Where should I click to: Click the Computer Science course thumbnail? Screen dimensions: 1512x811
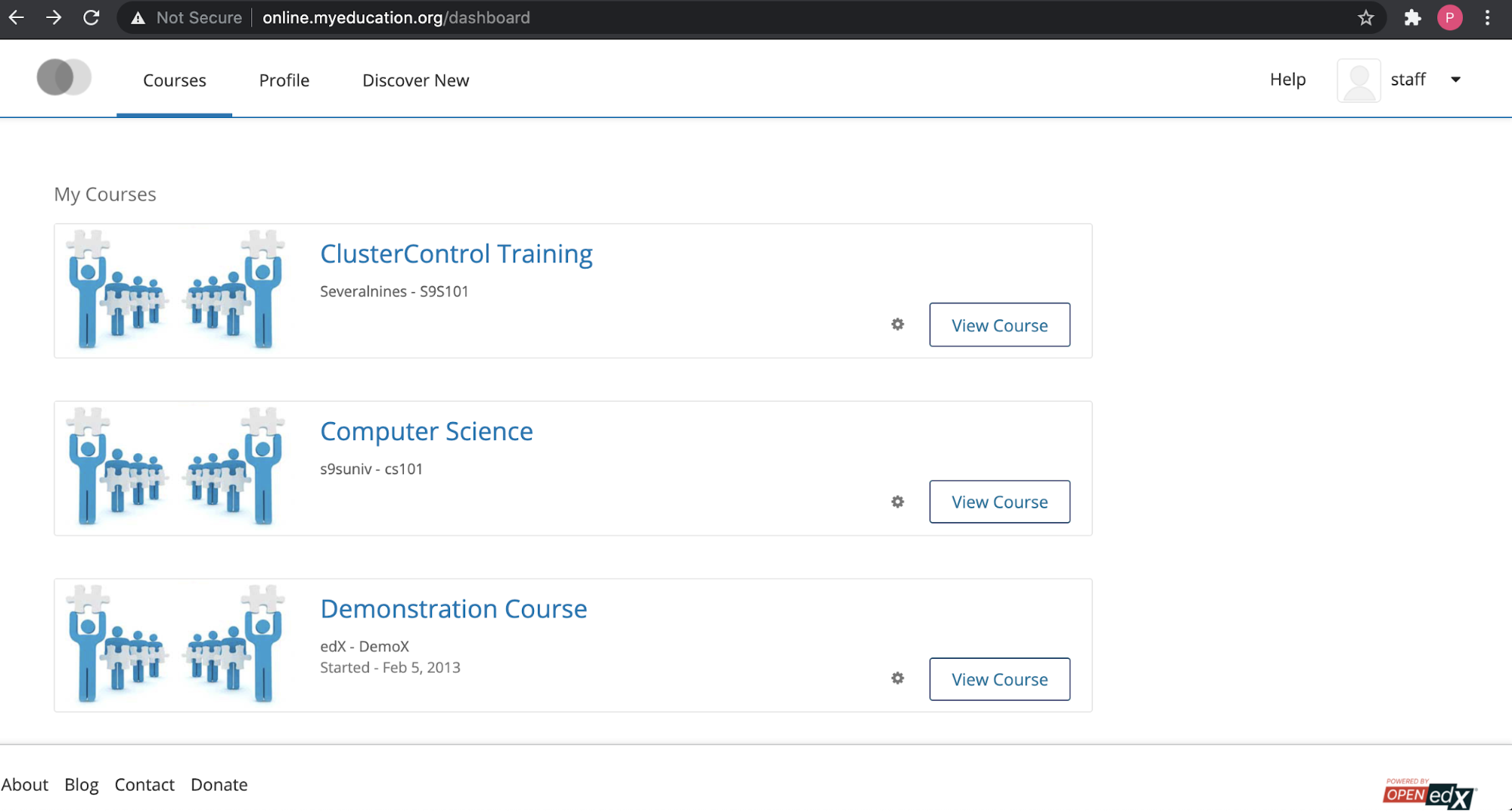pyautogui.click(x=175, y=467)
